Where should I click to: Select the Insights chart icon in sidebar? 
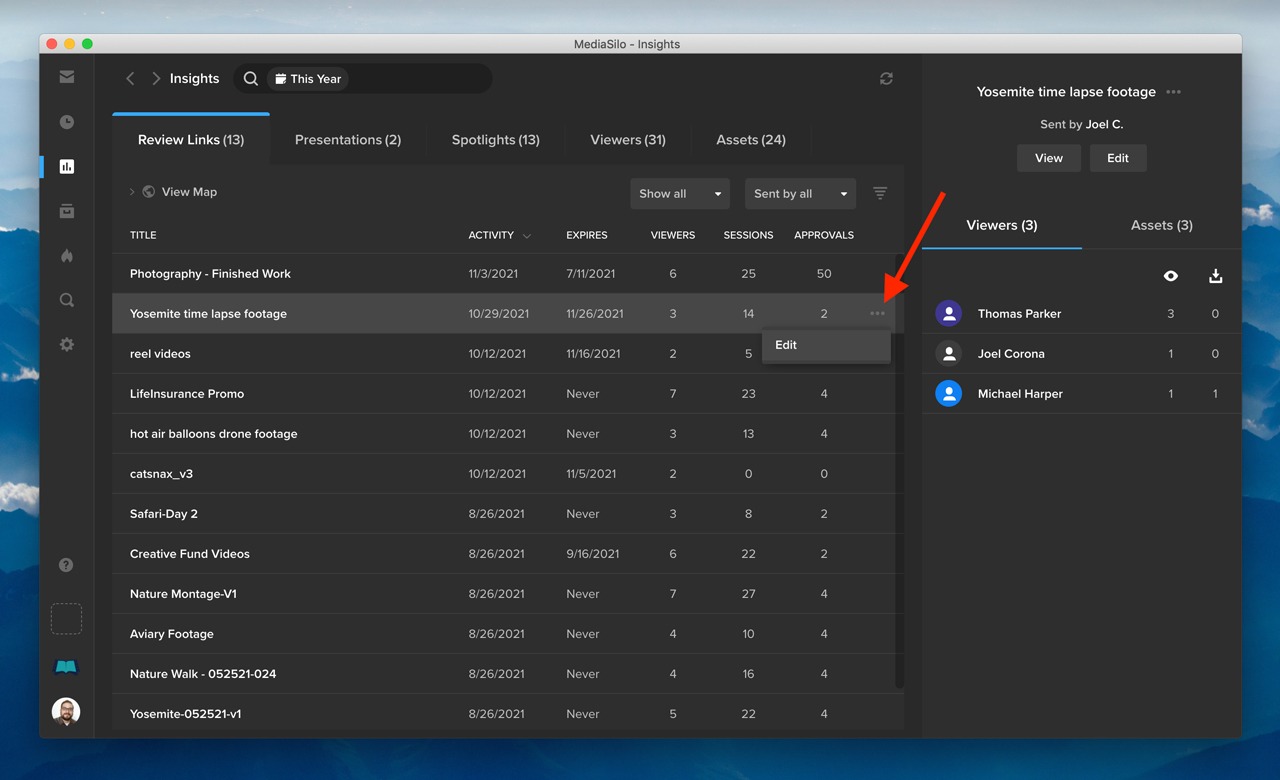pyautogui.click(x=67, y=167)
